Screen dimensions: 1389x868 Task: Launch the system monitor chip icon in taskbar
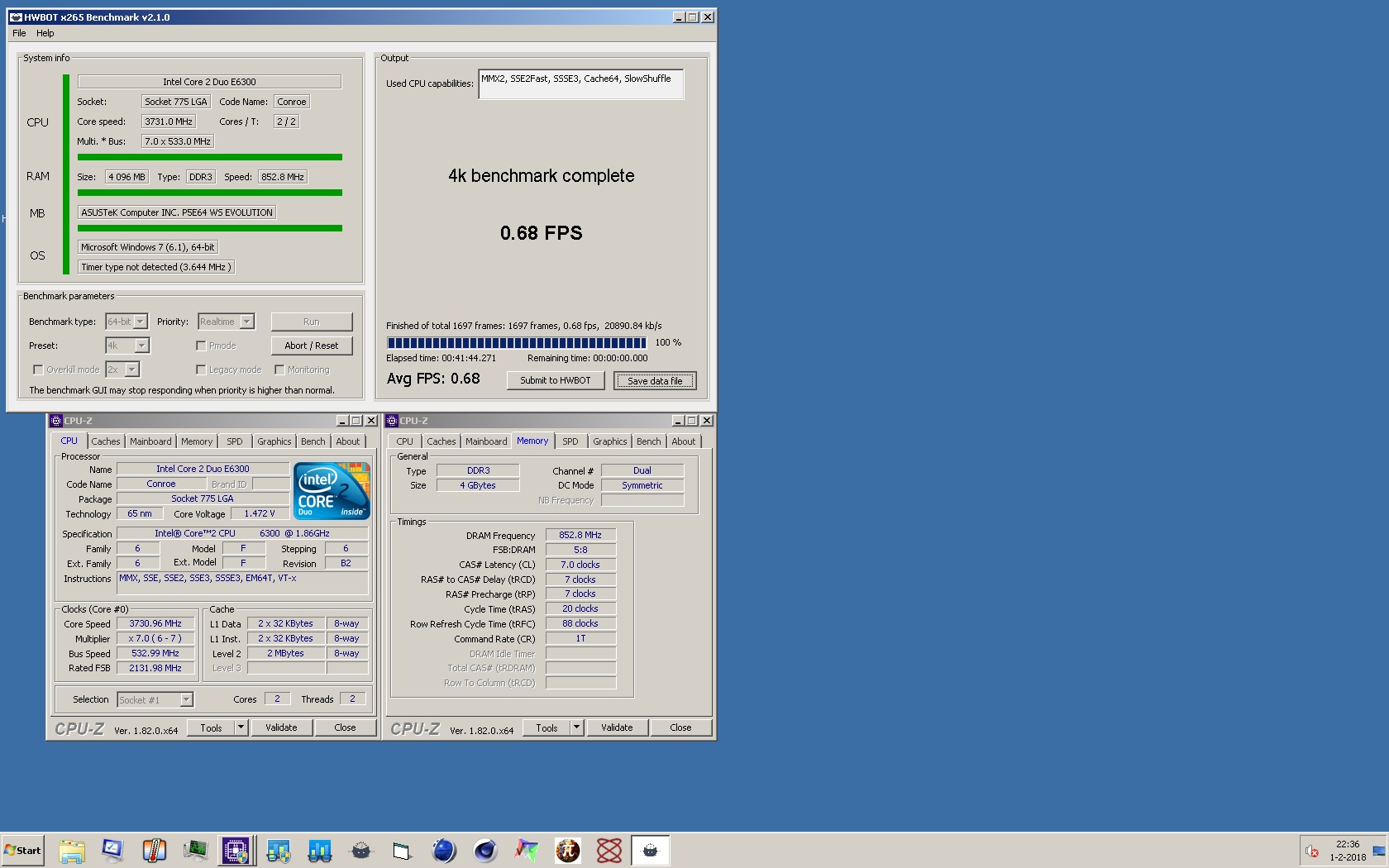tap(195, 851)
